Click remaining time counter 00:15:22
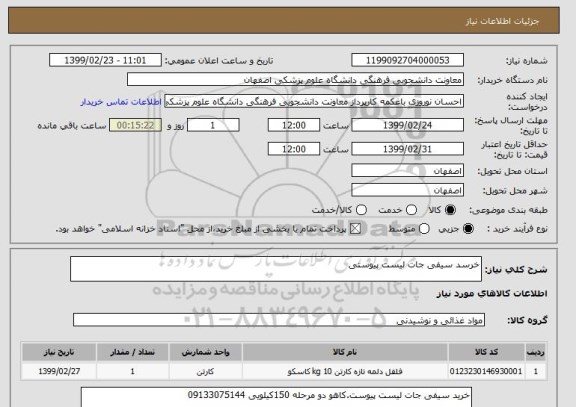 click(135, 125)
